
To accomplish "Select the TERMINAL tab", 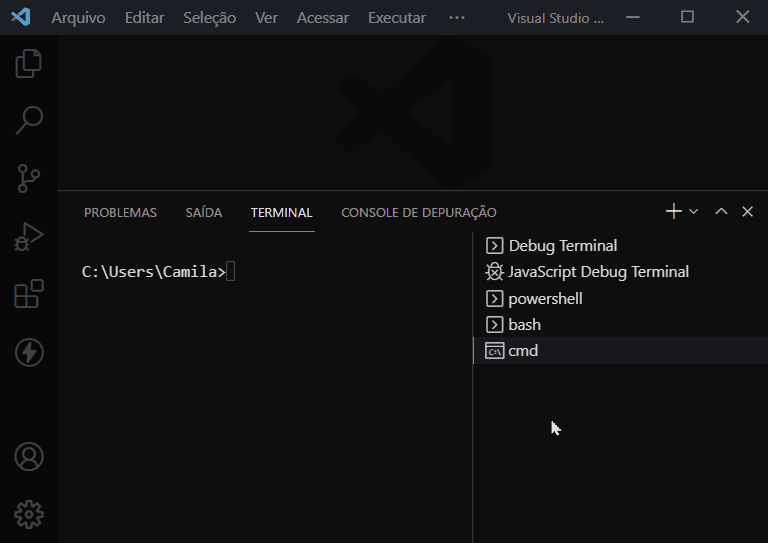I will pos(282,212).
